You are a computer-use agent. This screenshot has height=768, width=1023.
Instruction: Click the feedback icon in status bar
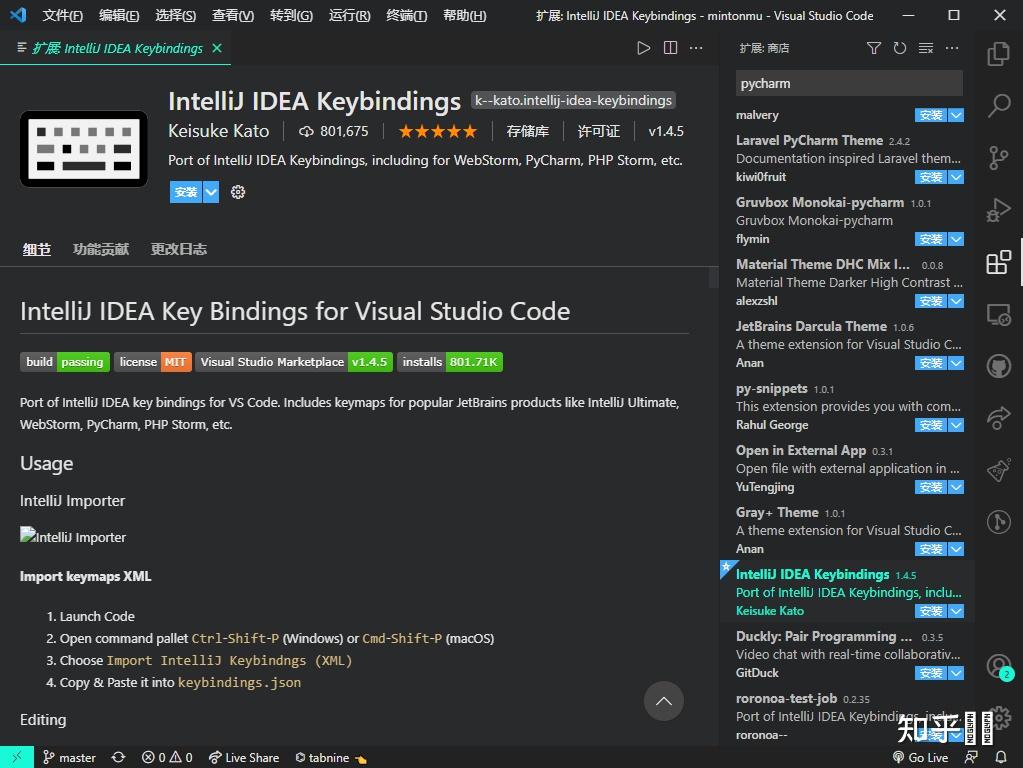pyautogui.click(x=971, y=758)
